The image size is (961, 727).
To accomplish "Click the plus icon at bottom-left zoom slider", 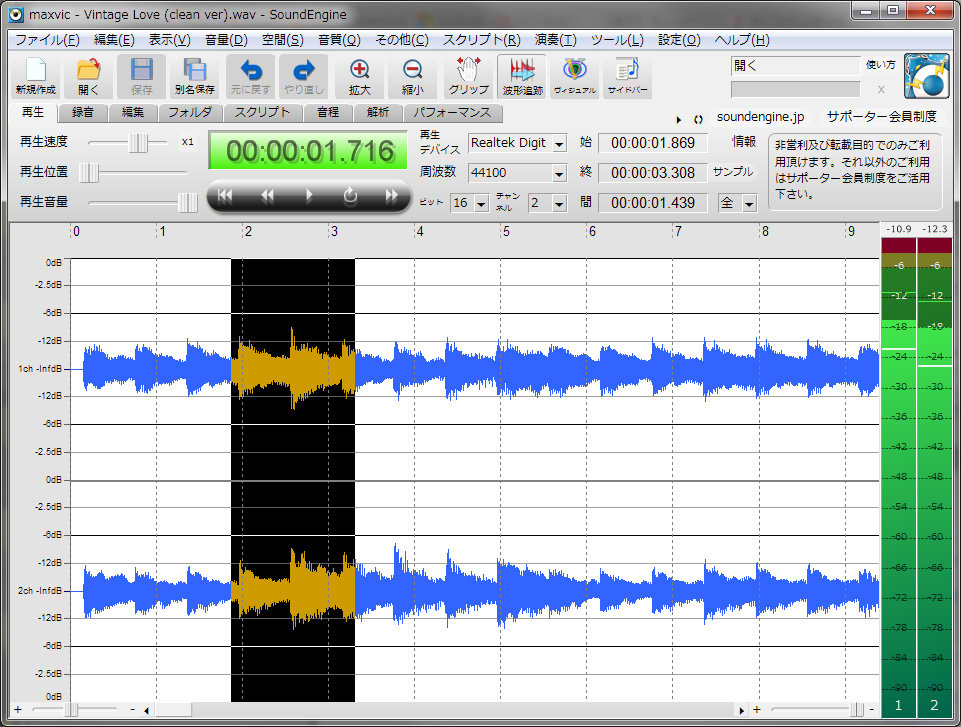I will point(18,709).
